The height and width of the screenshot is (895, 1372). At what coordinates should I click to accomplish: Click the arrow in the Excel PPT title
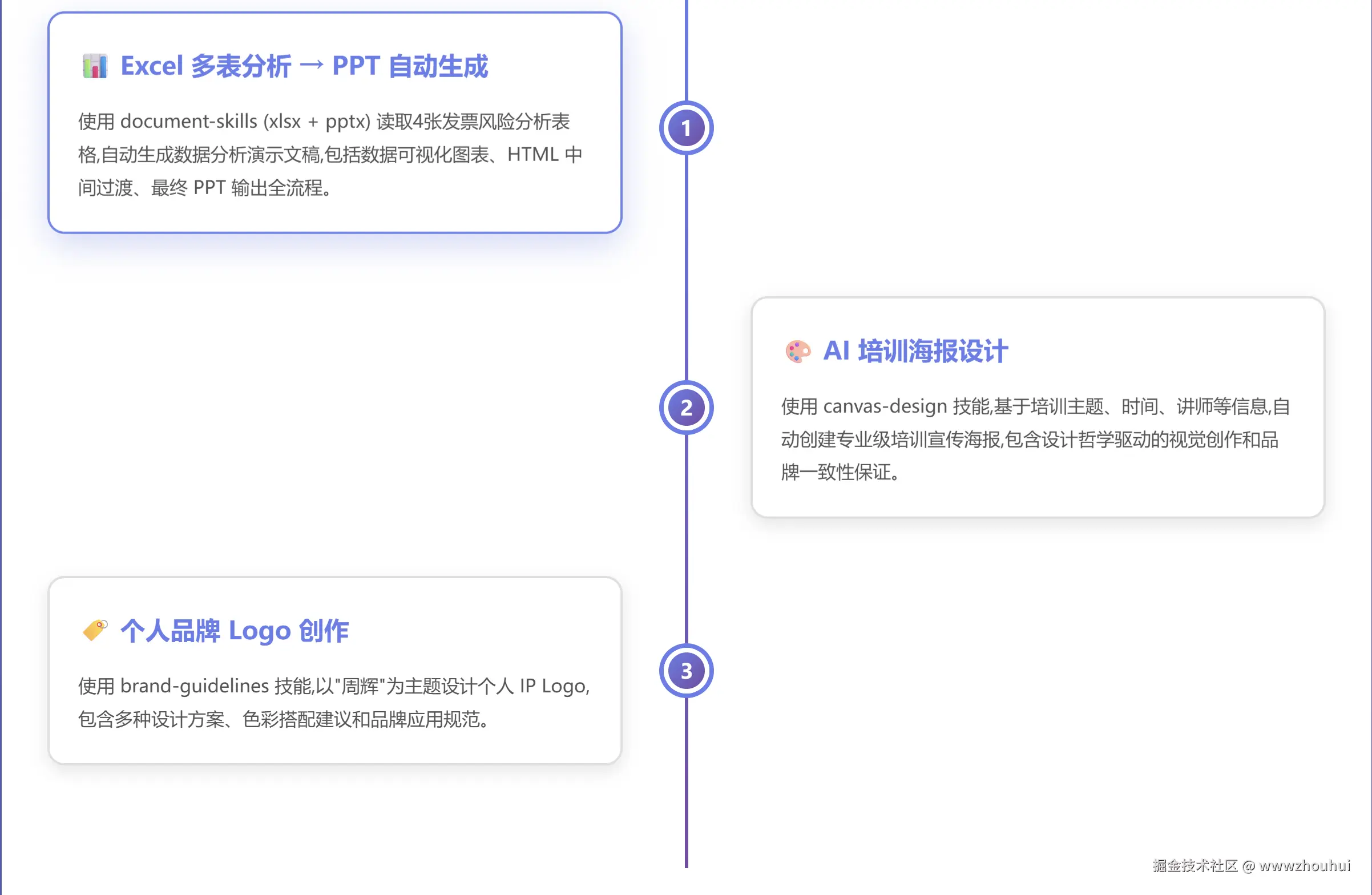(x=311, y=65)
